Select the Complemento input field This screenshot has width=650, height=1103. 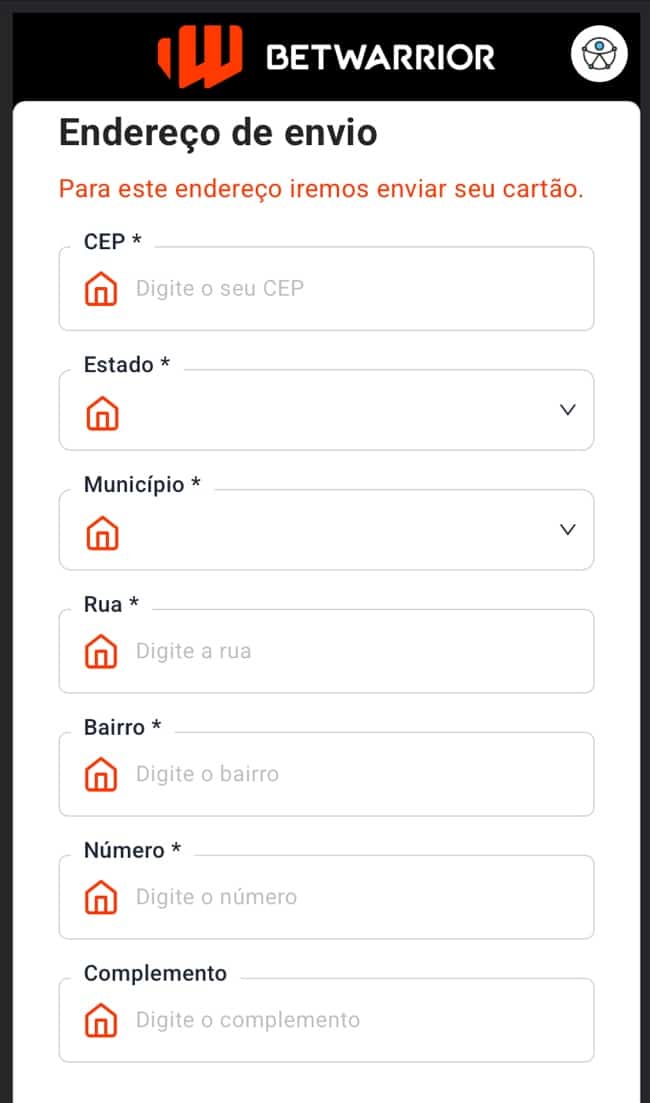300,1020
